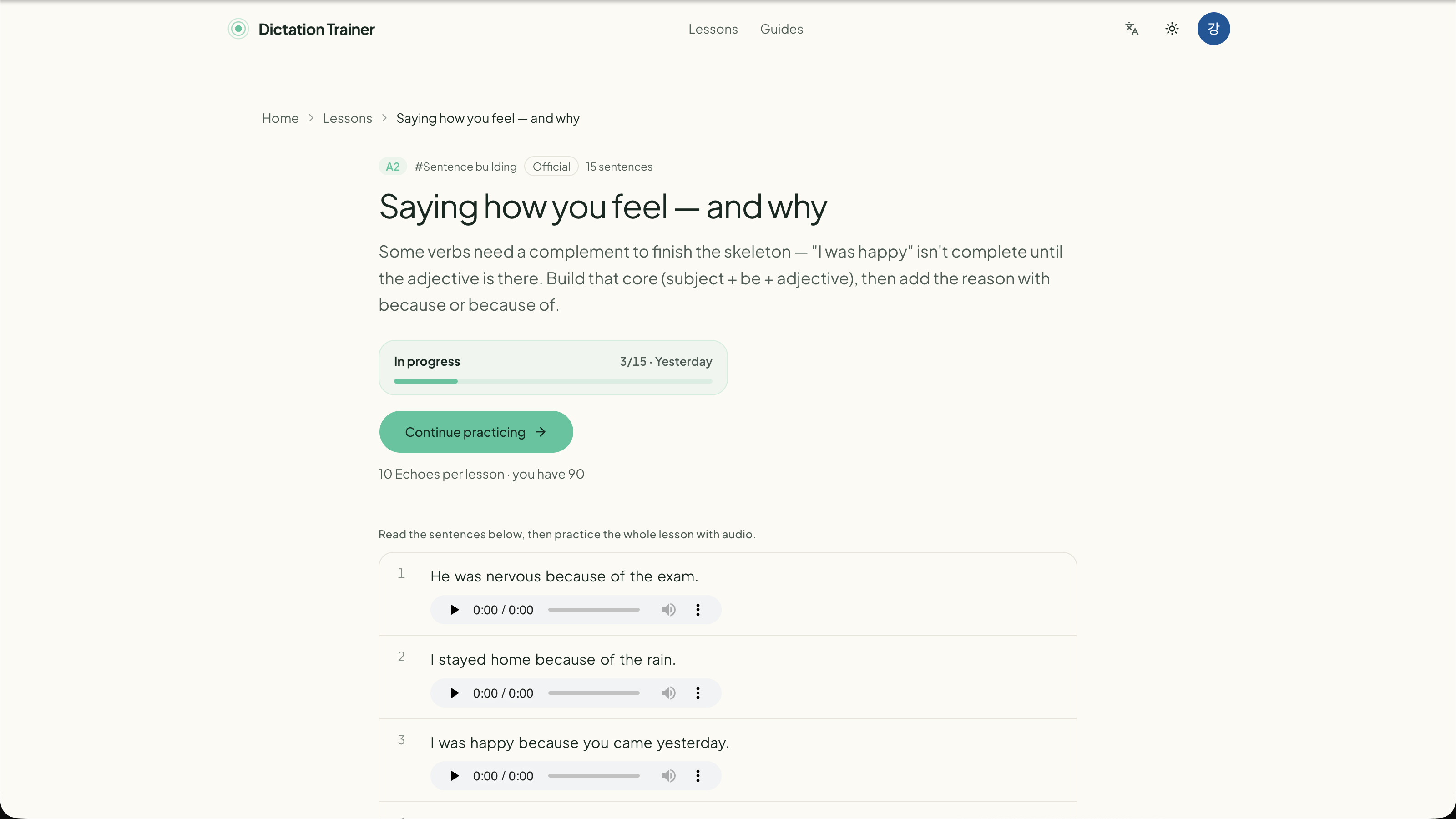
Task: Go to Lessons in top navigation
Action: (713, 29)
